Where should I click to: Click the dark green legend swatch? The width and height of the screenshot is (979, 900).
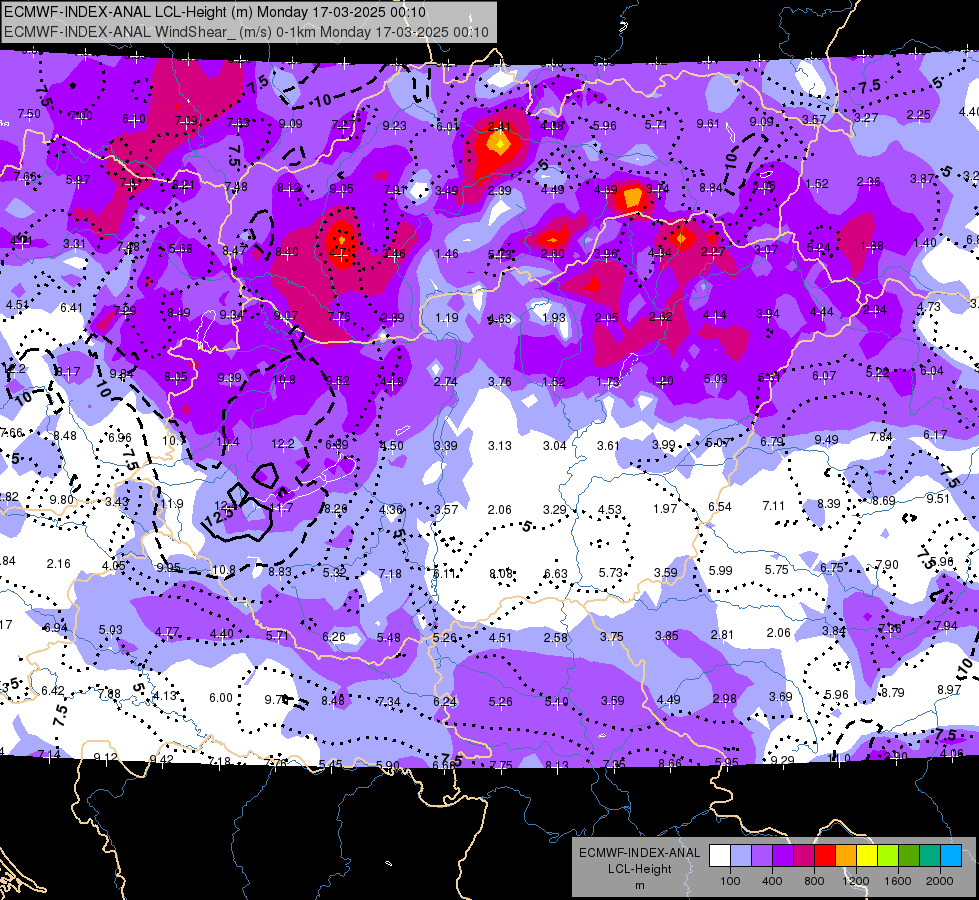(909, 856)
